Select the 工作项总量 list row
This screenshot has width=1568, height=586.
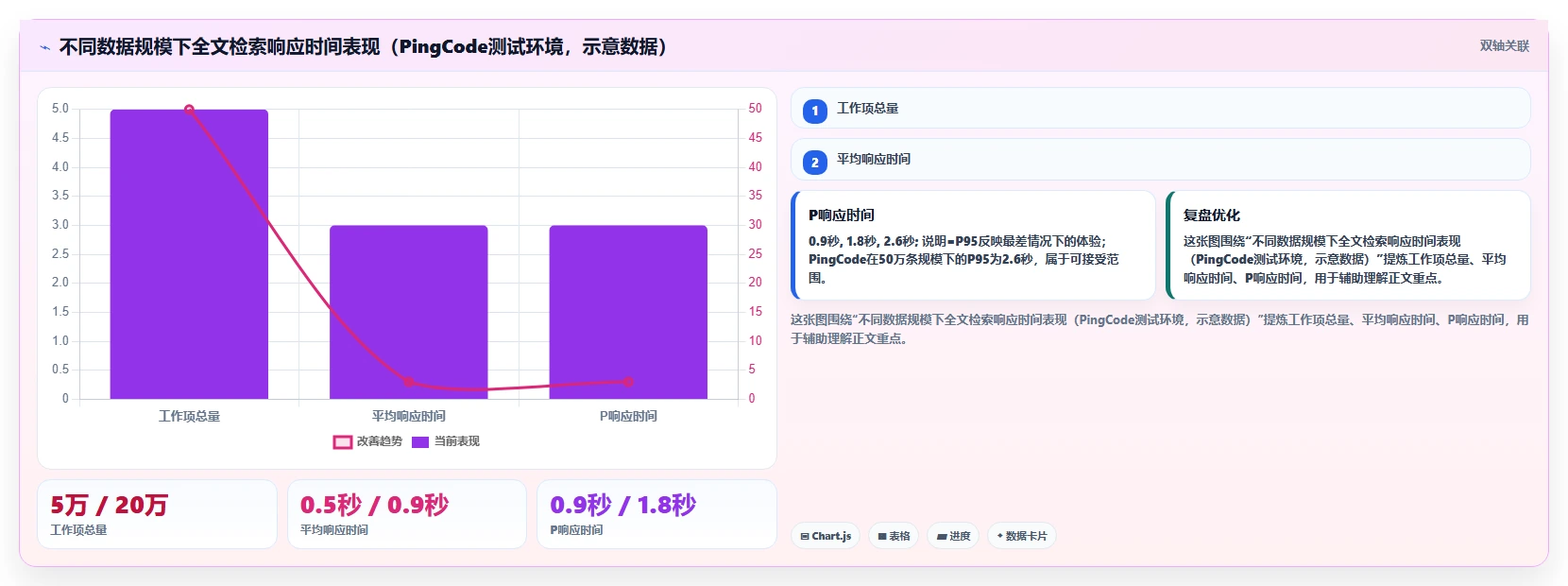pos(1160,109)
